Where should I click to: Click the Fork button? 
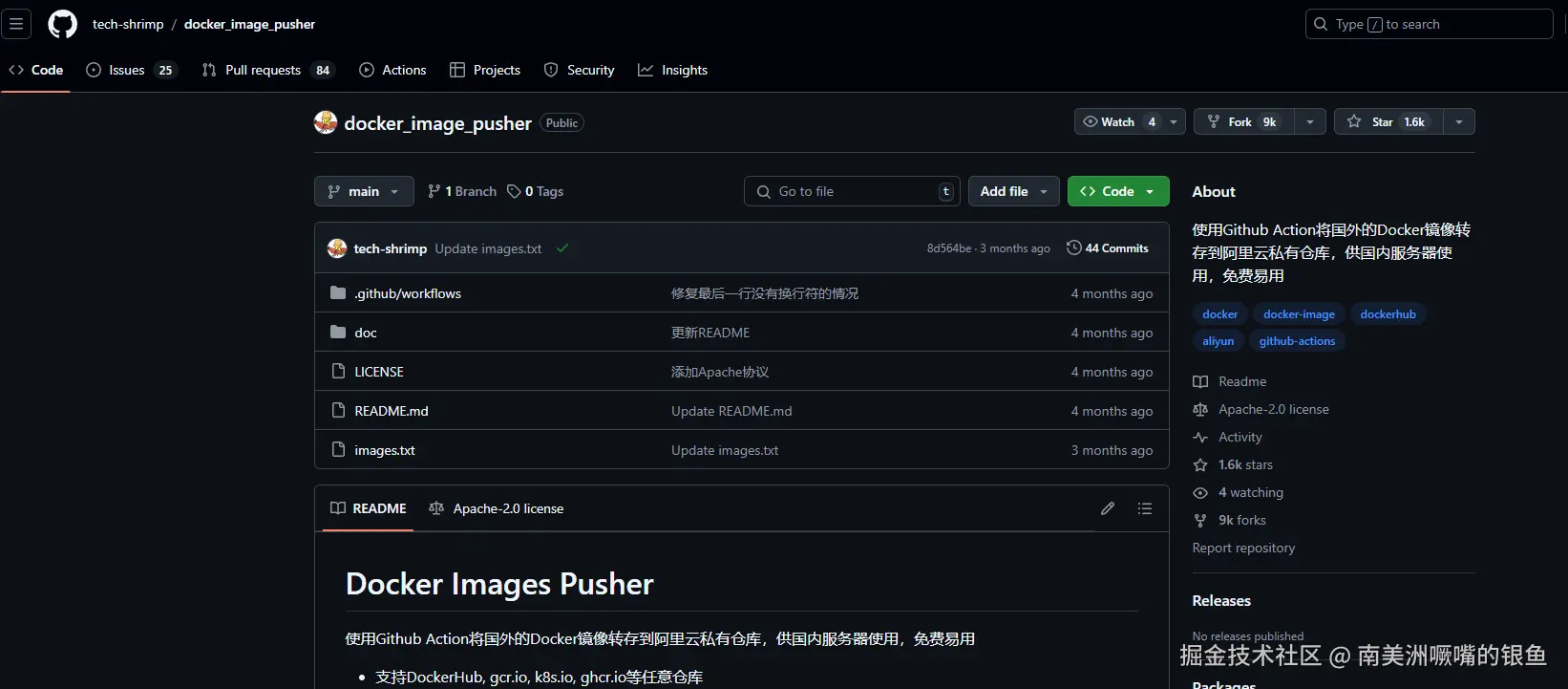click(1243, 121)
